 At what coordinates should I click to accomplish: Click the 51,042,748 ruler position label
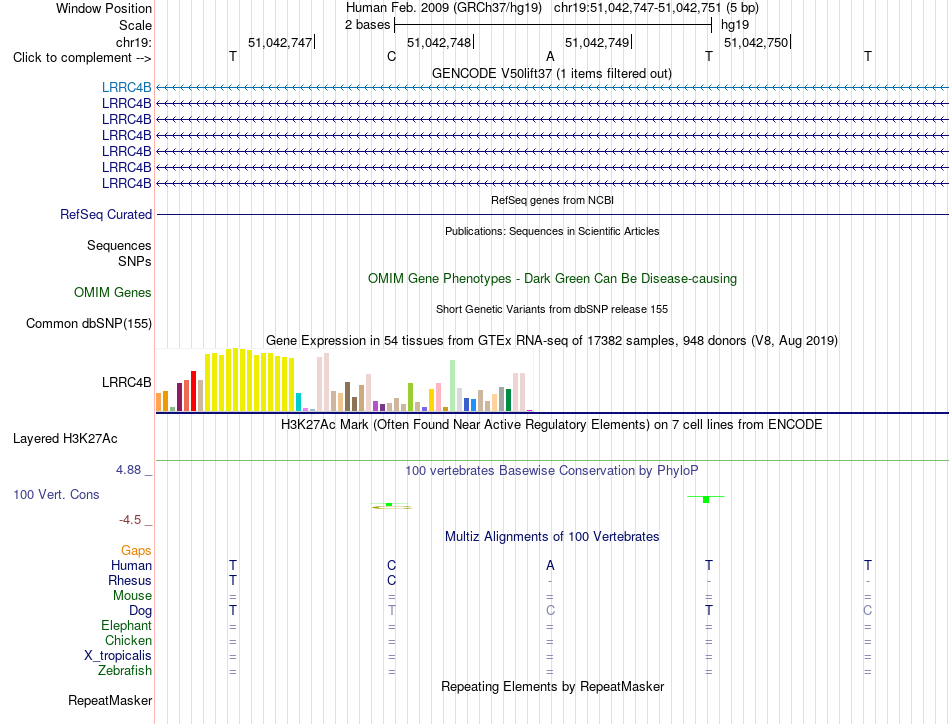[439, 42]
